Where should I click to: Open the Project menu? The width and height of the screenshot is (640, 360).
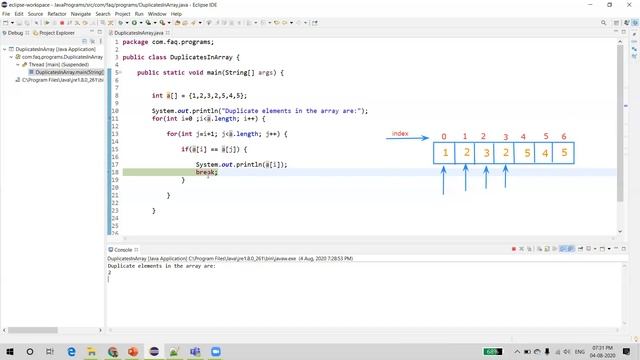[122, 14]
